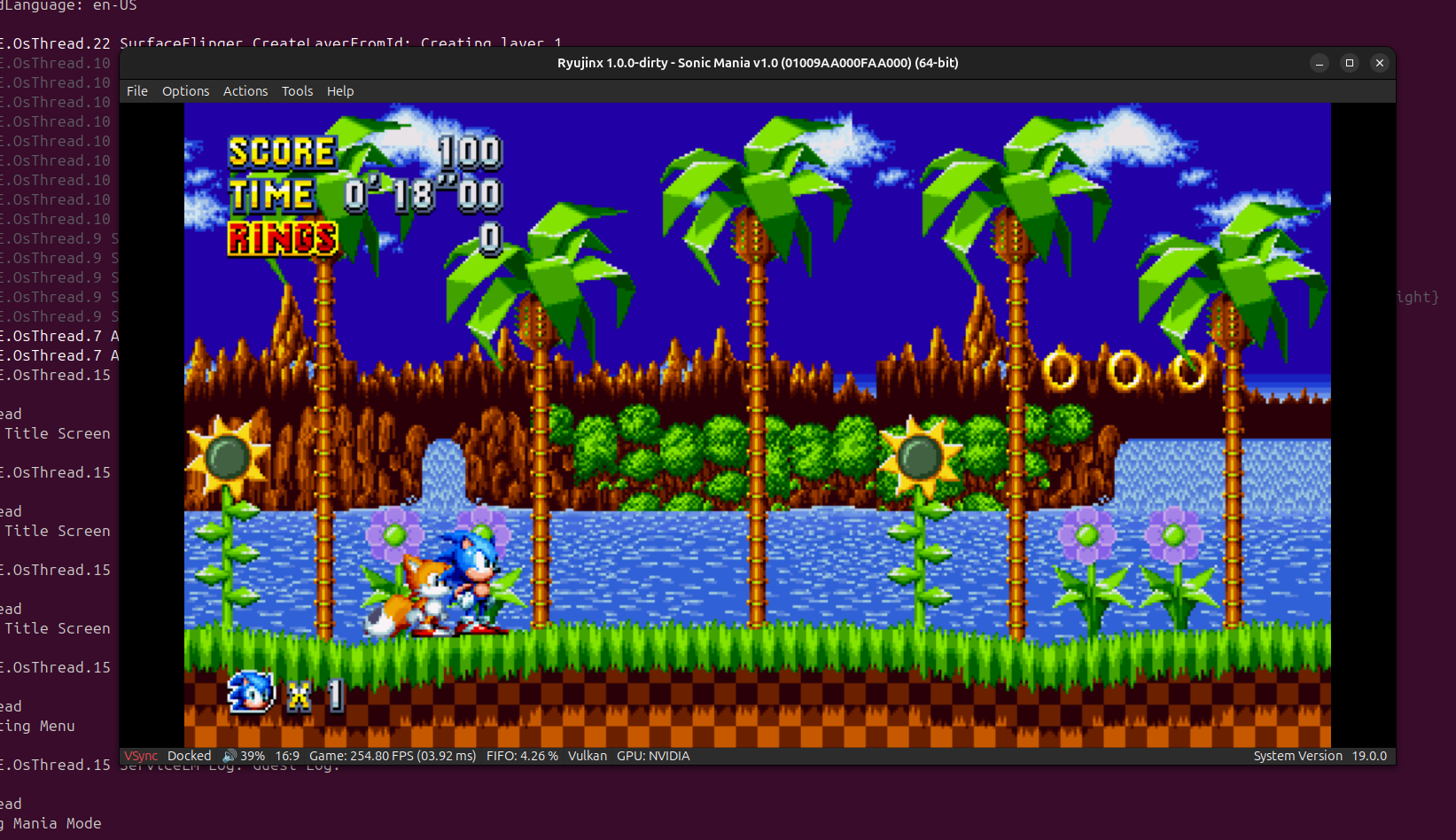Click the Game FPS counter

392,756
